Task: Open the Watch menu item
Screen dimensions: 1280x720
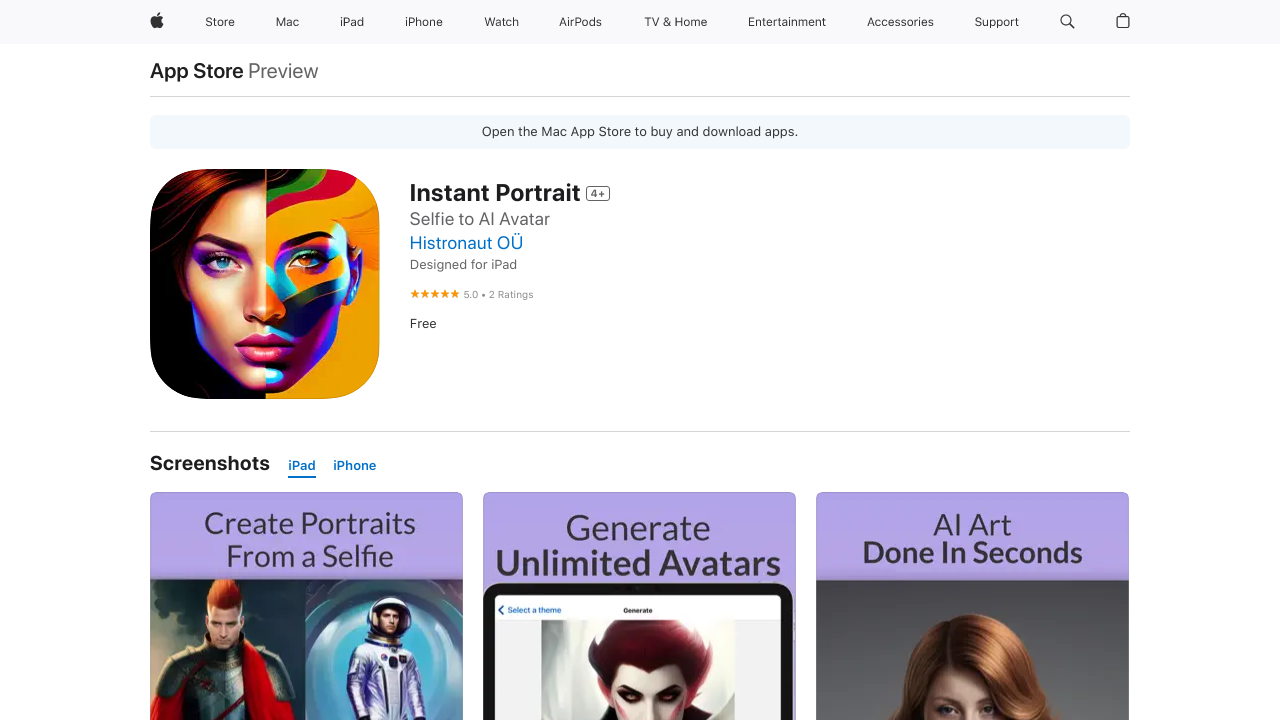Action: 502,22
